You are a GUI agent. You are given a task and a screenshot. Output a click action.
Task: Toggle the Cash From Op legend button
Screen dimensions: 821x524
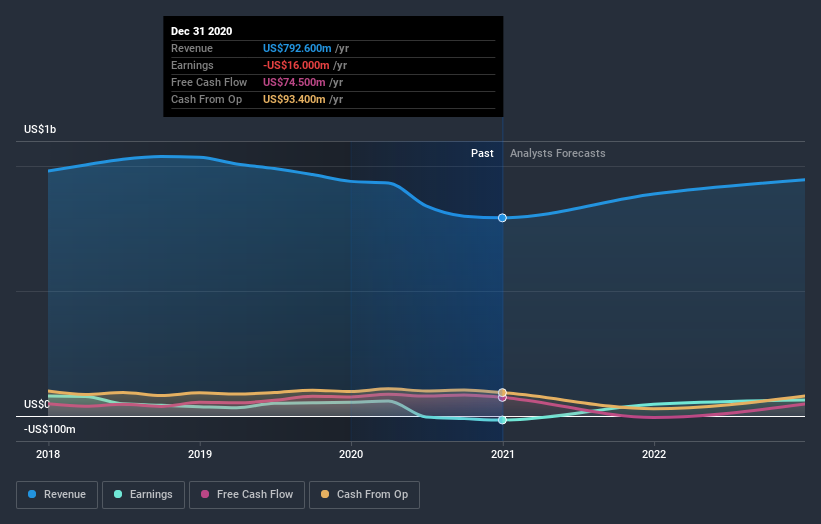coord(364,495)
